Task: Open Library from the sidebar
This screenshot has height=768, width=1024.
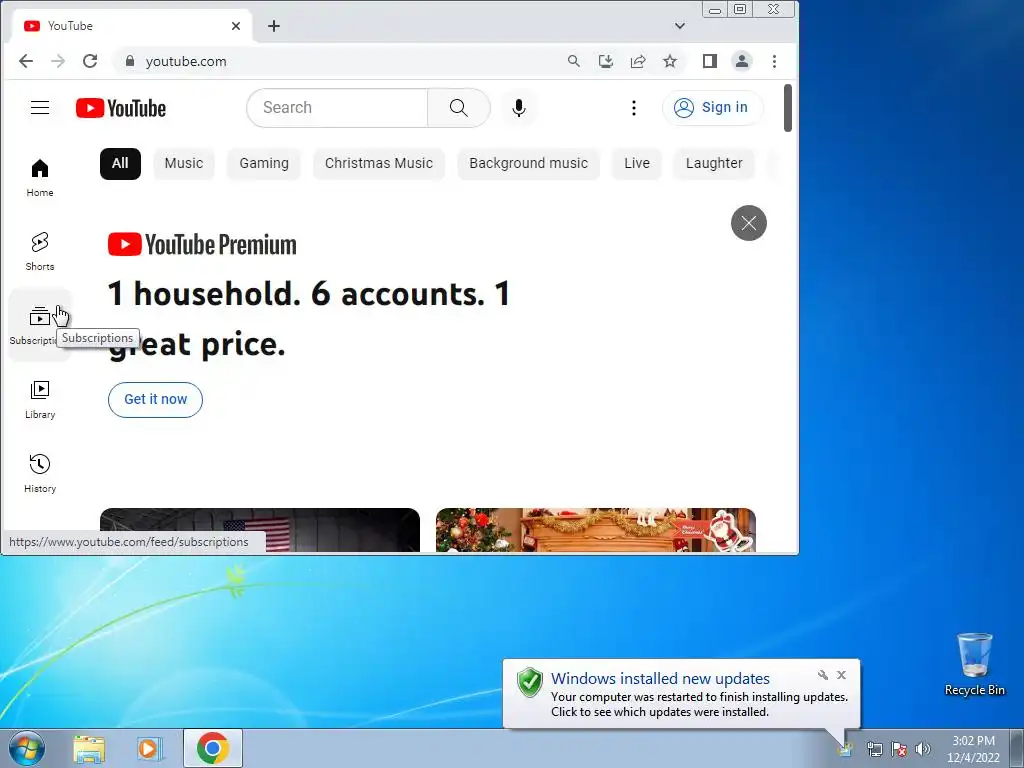Action: [x=40, y=400]
